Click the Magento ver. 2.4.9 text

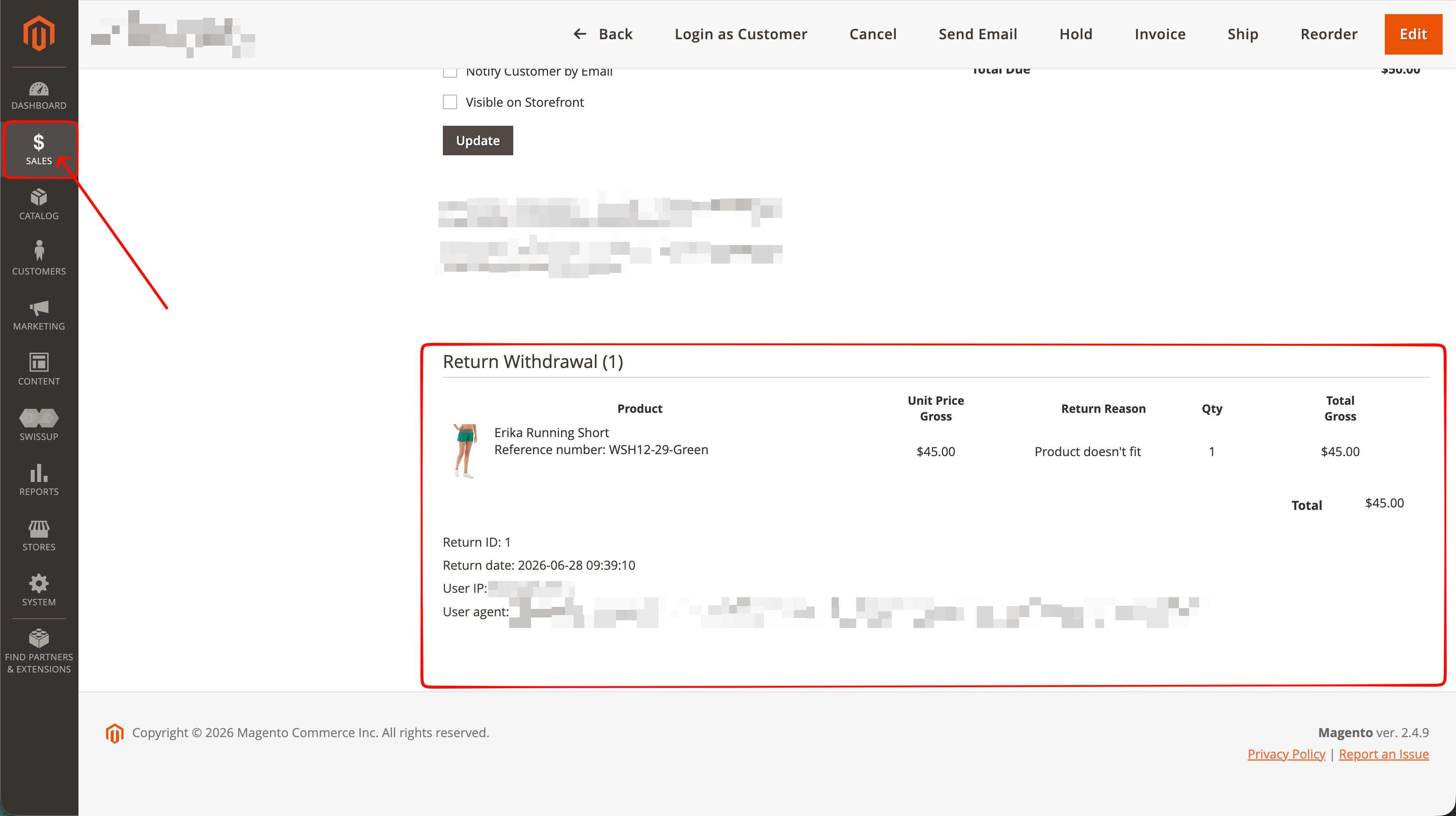pos(1373,732)
